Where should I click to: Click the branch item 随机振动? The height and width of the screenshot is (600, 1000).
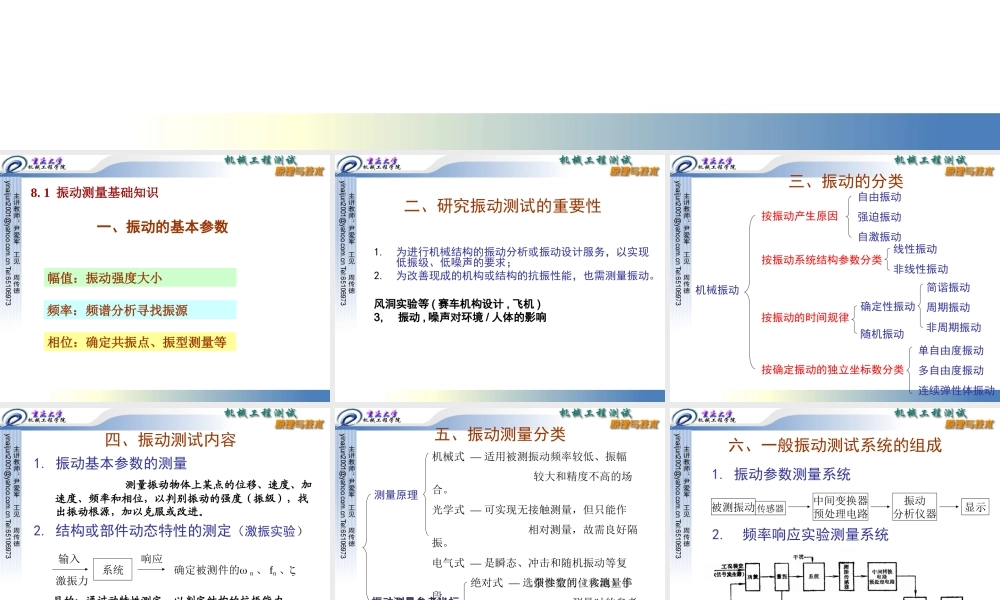click(882, 334)
